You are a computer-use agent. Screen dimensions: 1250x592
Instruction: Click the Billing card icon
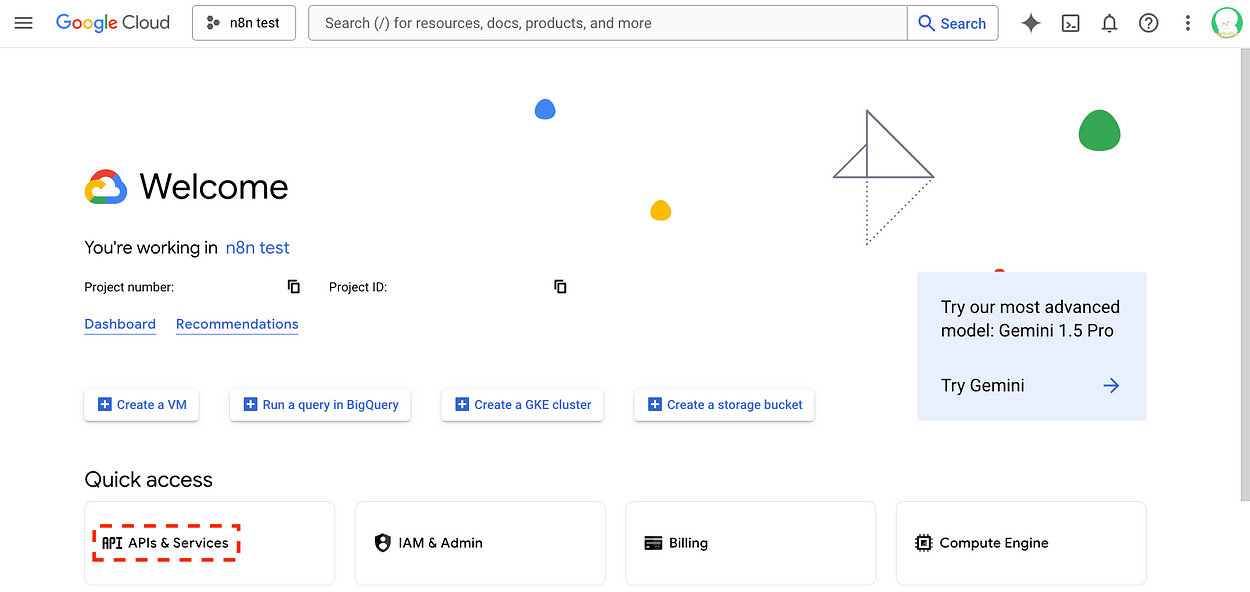pos(653,543)
